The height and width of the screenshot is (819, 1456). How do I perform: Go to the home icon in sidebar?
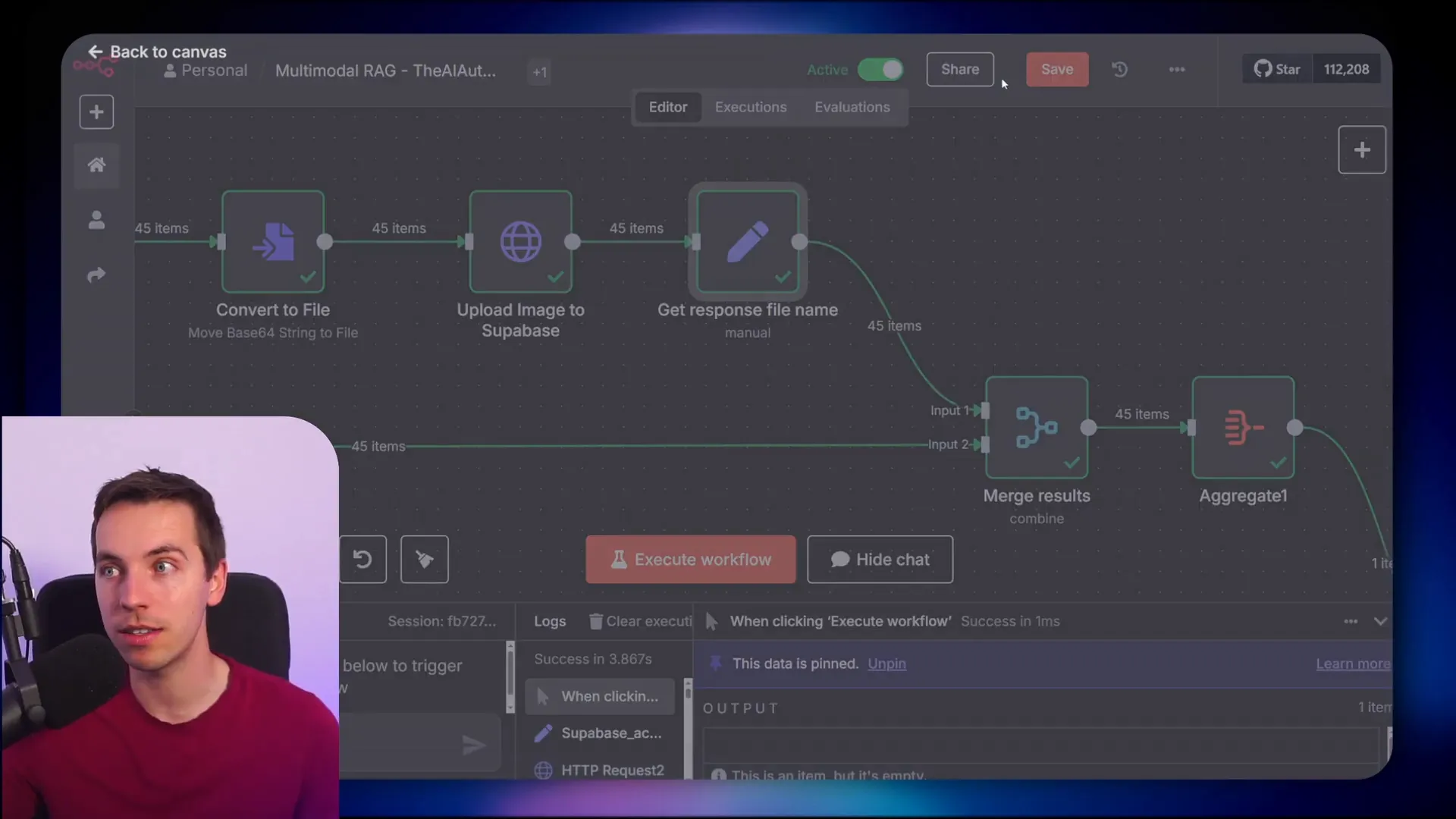pos(96,165)
